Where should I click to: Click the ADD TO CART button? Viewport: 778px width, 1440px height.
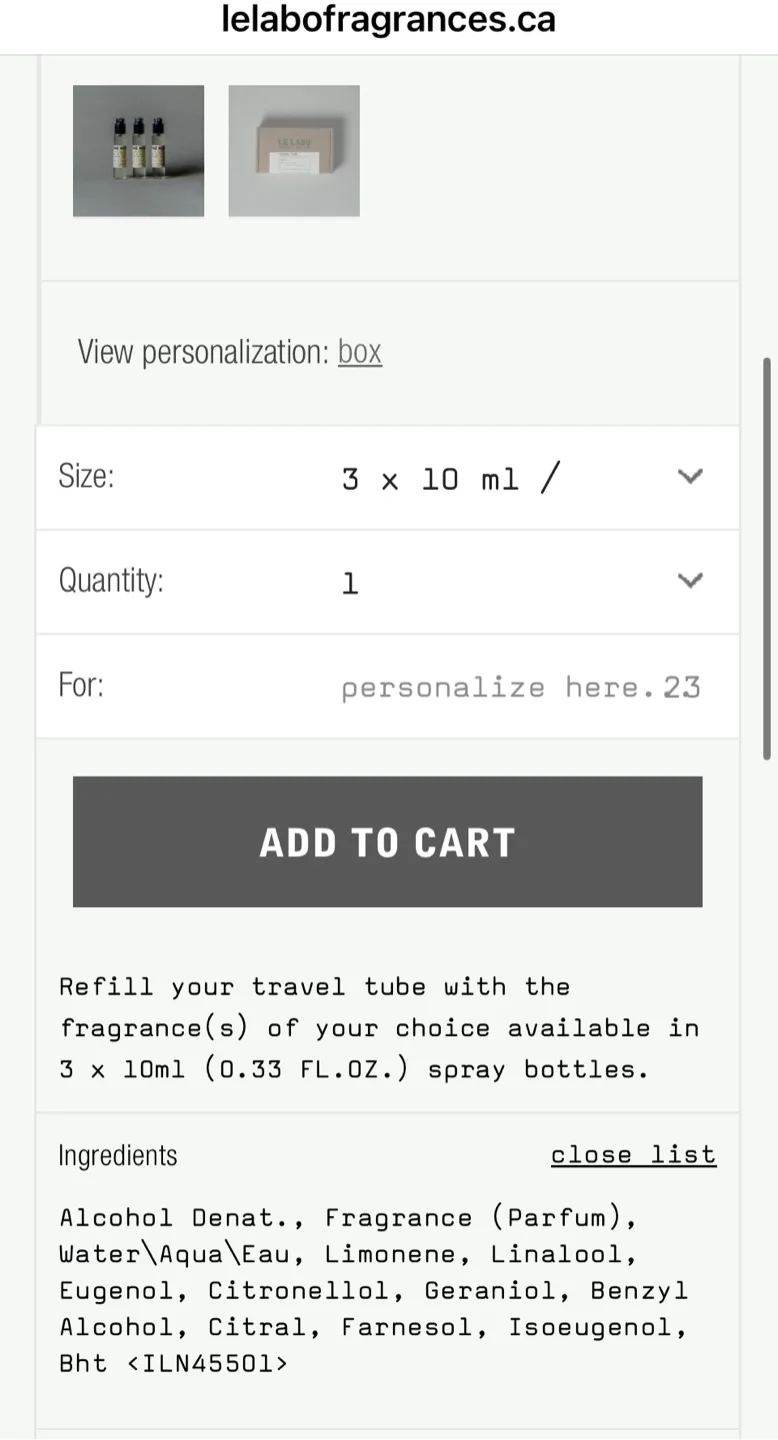tap(388, 841)
